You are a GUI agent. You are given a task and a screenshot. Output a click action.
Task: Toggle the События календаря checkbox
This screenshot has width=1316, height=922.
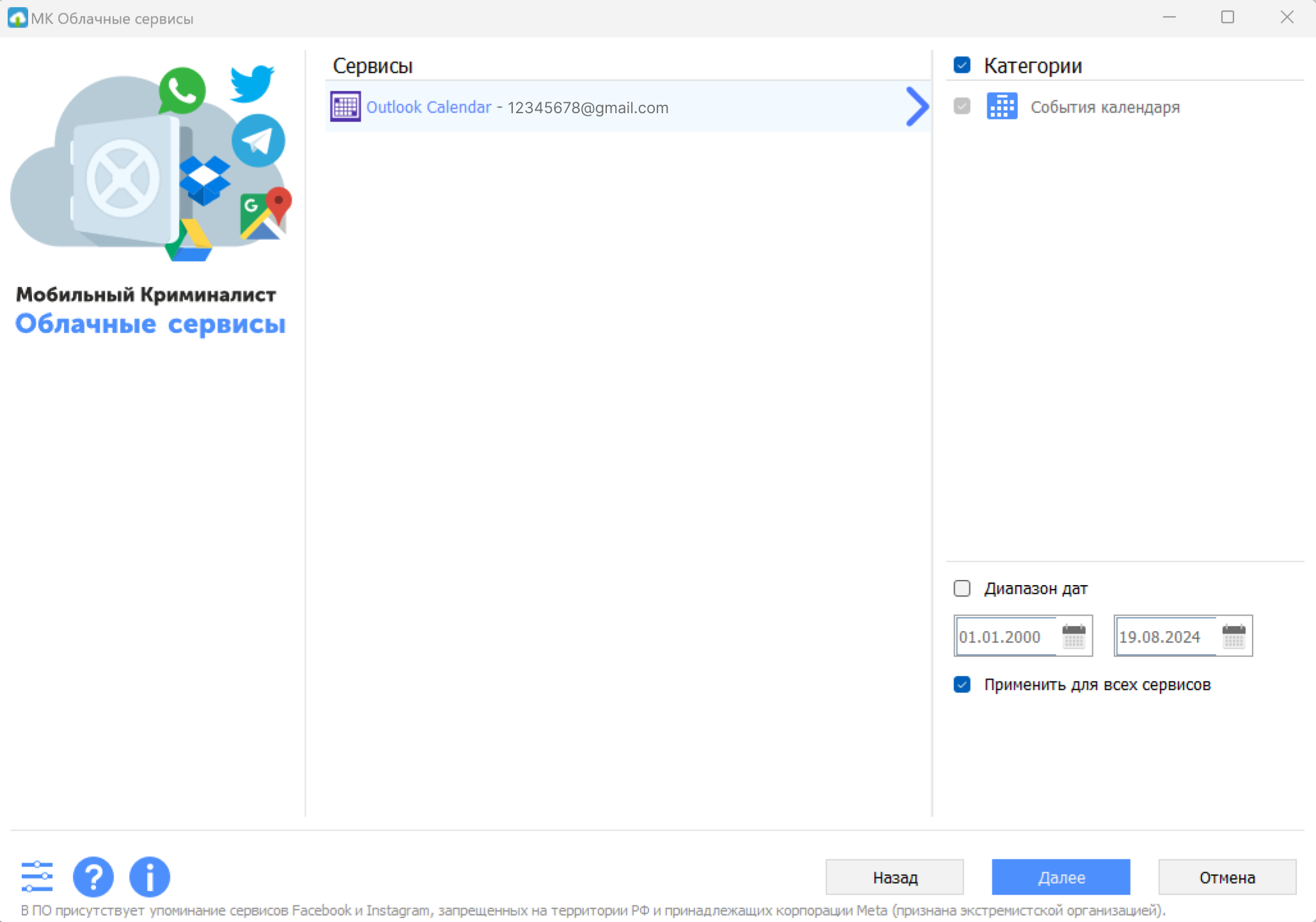coord(962,106)
